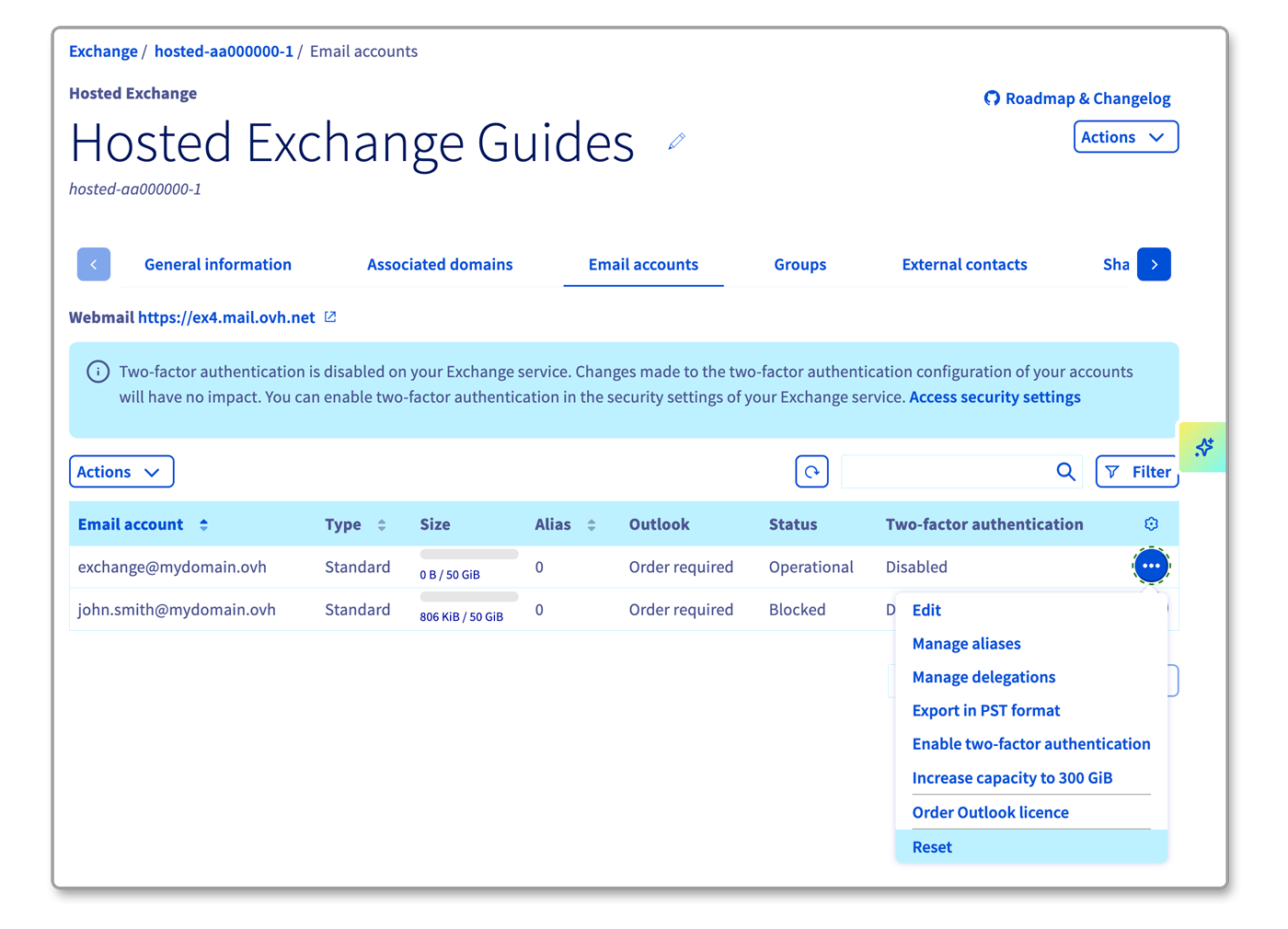Viewport: 1288px width, 929px height.
Task: Click into the search input field
Action: coord(945,472)
